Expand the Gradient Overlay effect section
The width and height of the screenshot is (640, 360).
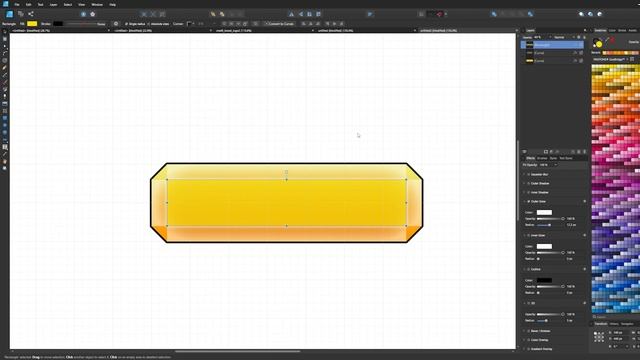click(x=524, y=349)
